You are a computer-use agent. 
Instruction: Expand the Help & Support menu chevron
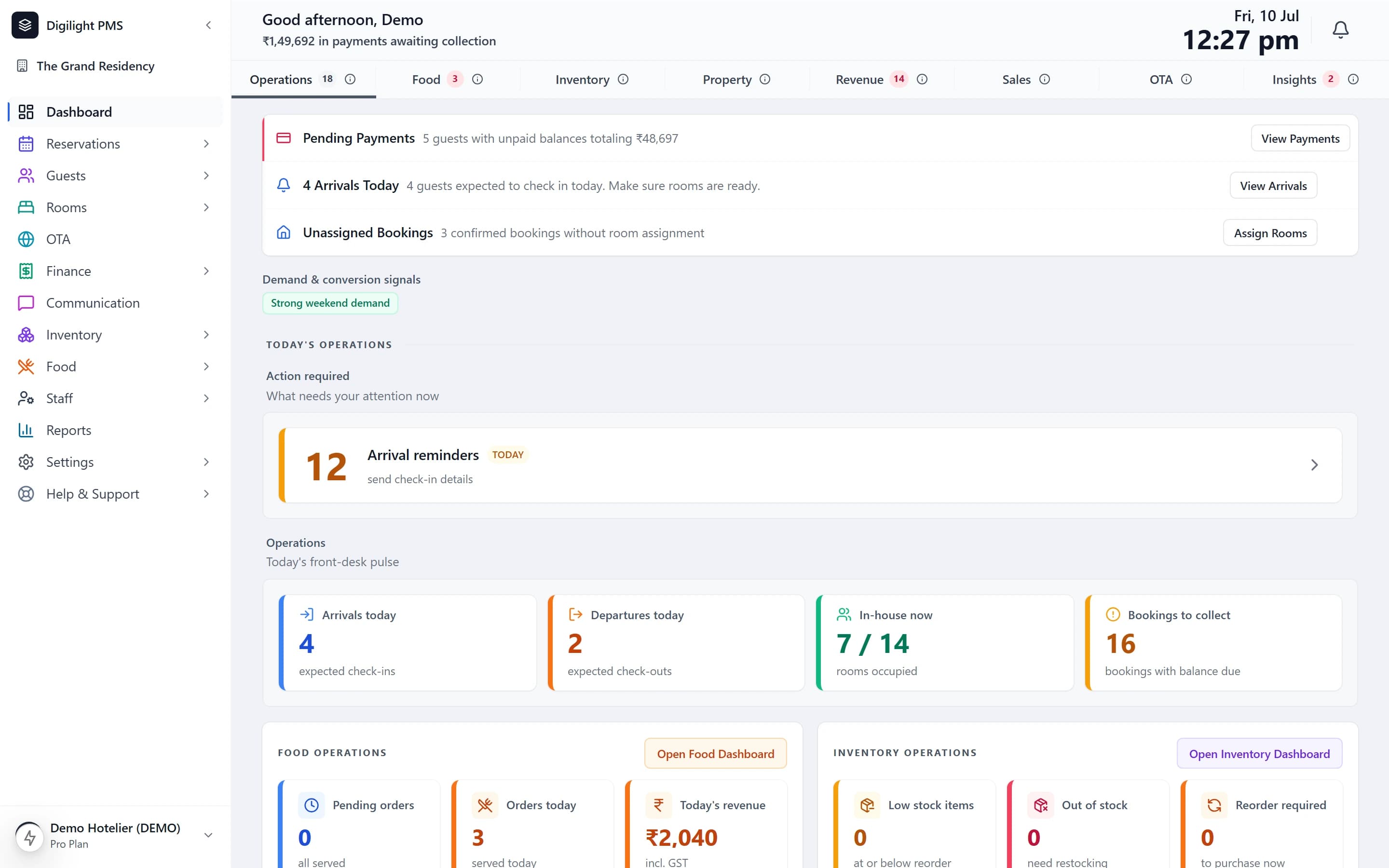pos(206,494)
